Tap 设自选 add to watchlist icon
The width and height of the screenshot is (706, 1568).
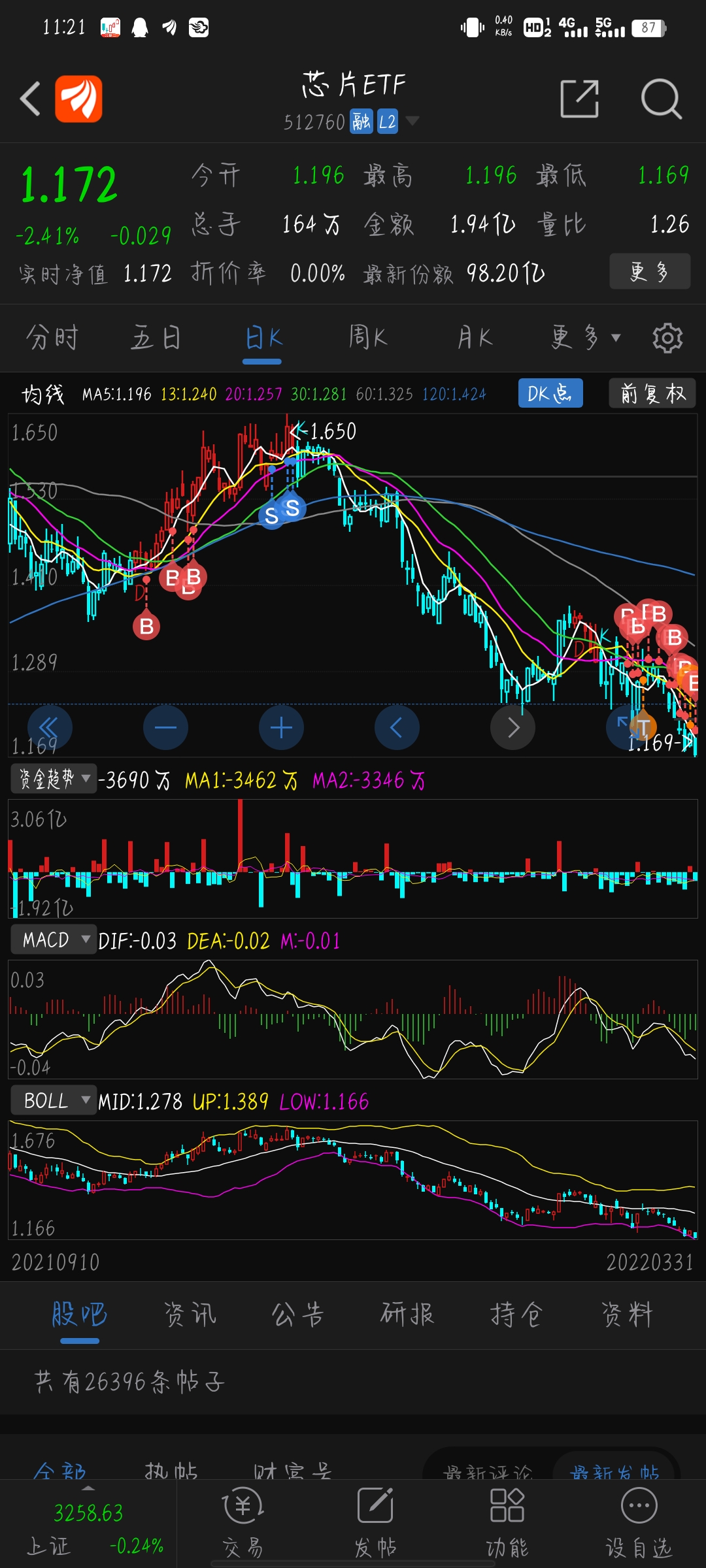[x=639, y=1523]
